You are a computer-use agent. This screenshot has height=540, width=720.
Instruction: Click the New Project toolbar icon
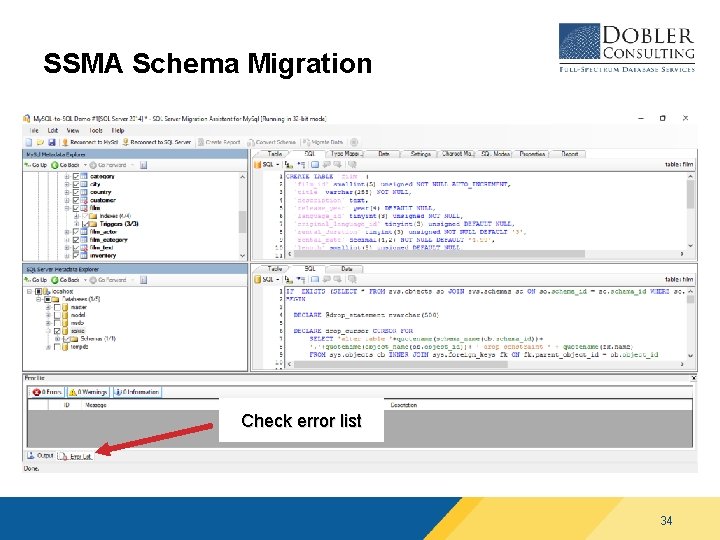[x=29, y=142]
